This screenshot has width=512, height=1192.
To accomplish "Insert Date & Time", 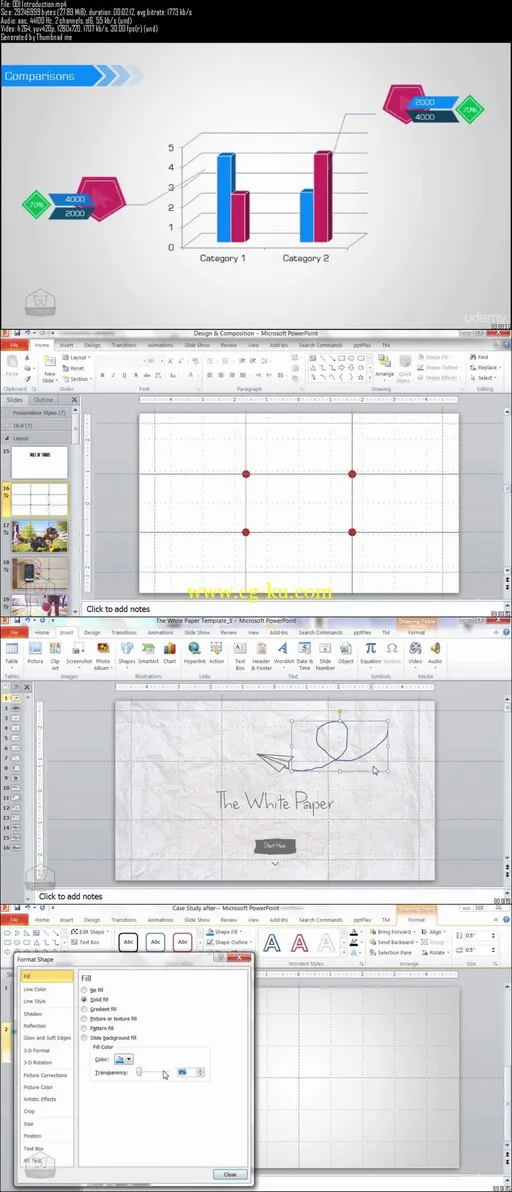I will pyautogui.click(x=305, y=655).
